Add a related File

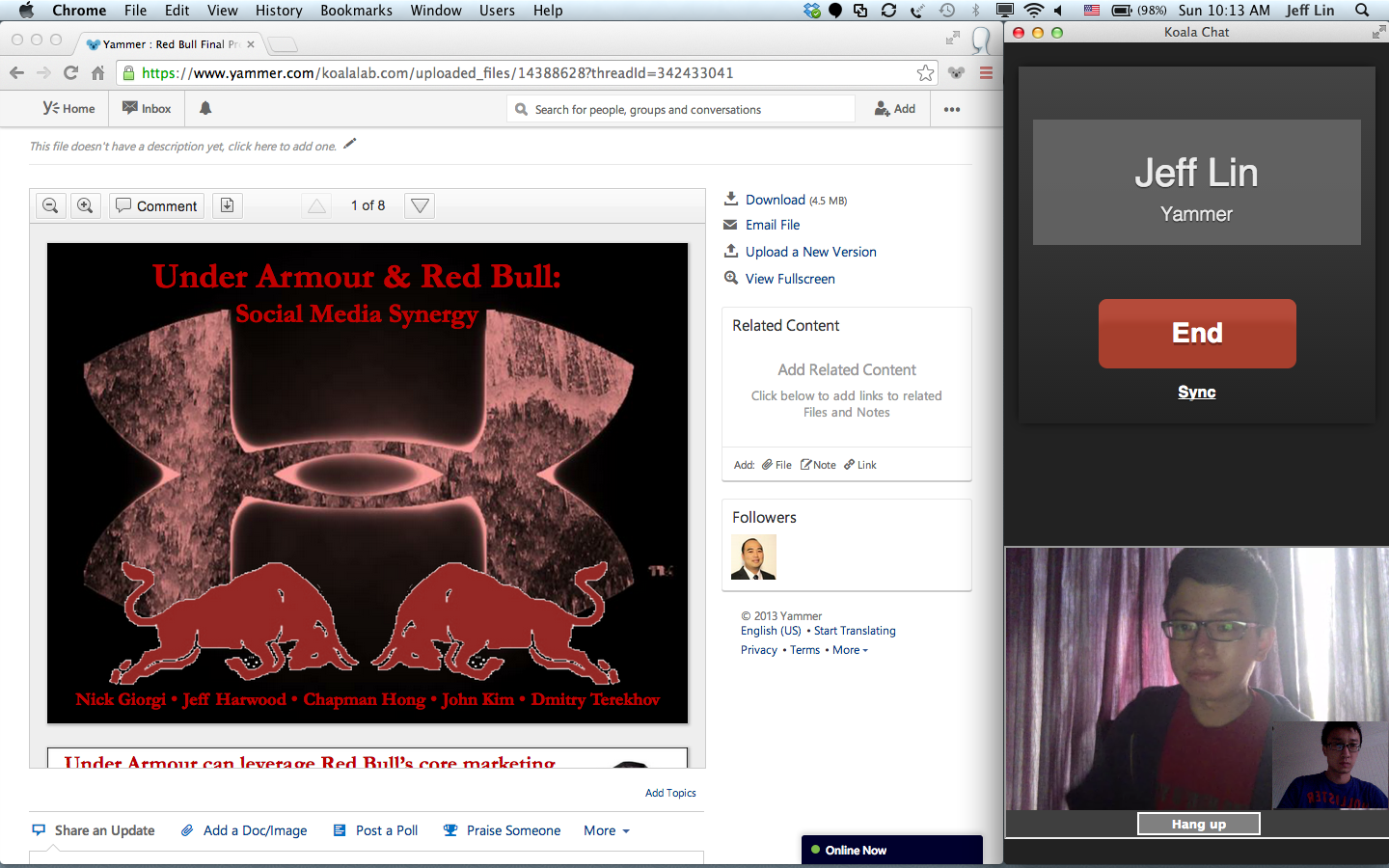click(776, 465)
